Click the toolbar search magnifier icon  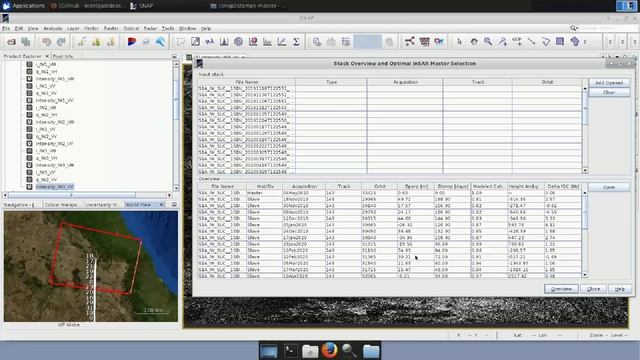[573, 28]
